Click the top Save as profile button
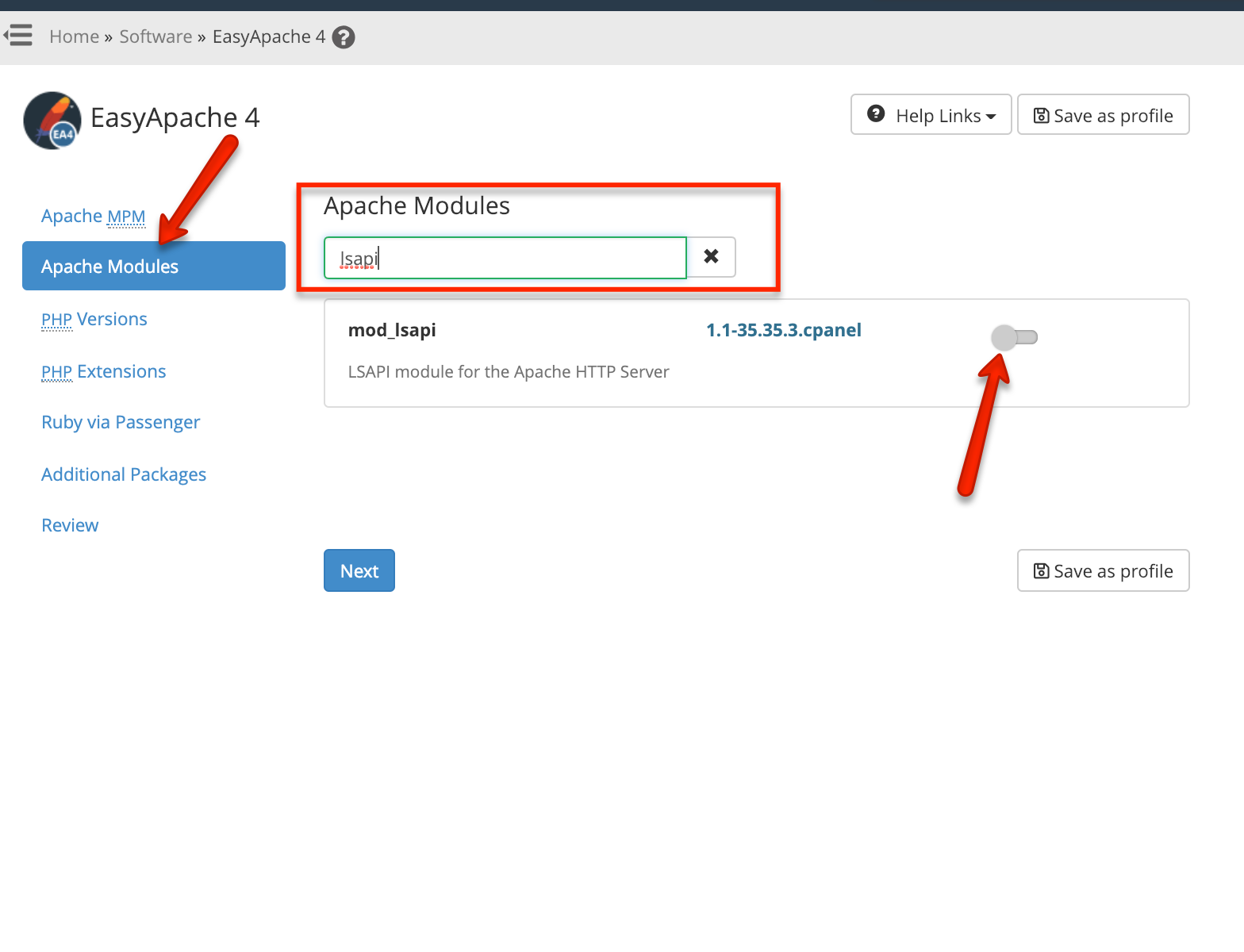This screenshot has width=1244, height=952. [x=1103, y=115]
